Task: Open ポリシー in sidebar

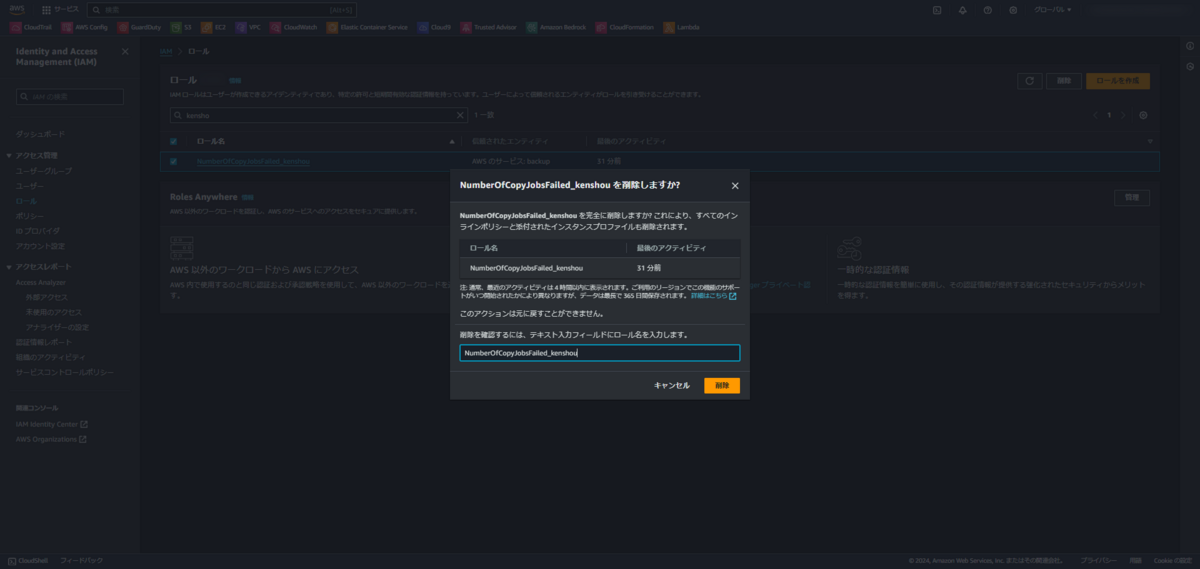Action: click(x=30, y=216)
